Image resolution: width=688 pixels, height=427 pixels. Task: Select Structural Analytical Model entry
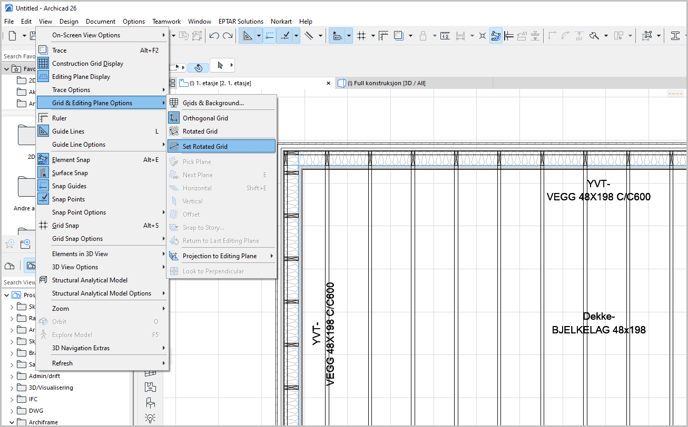102,280
